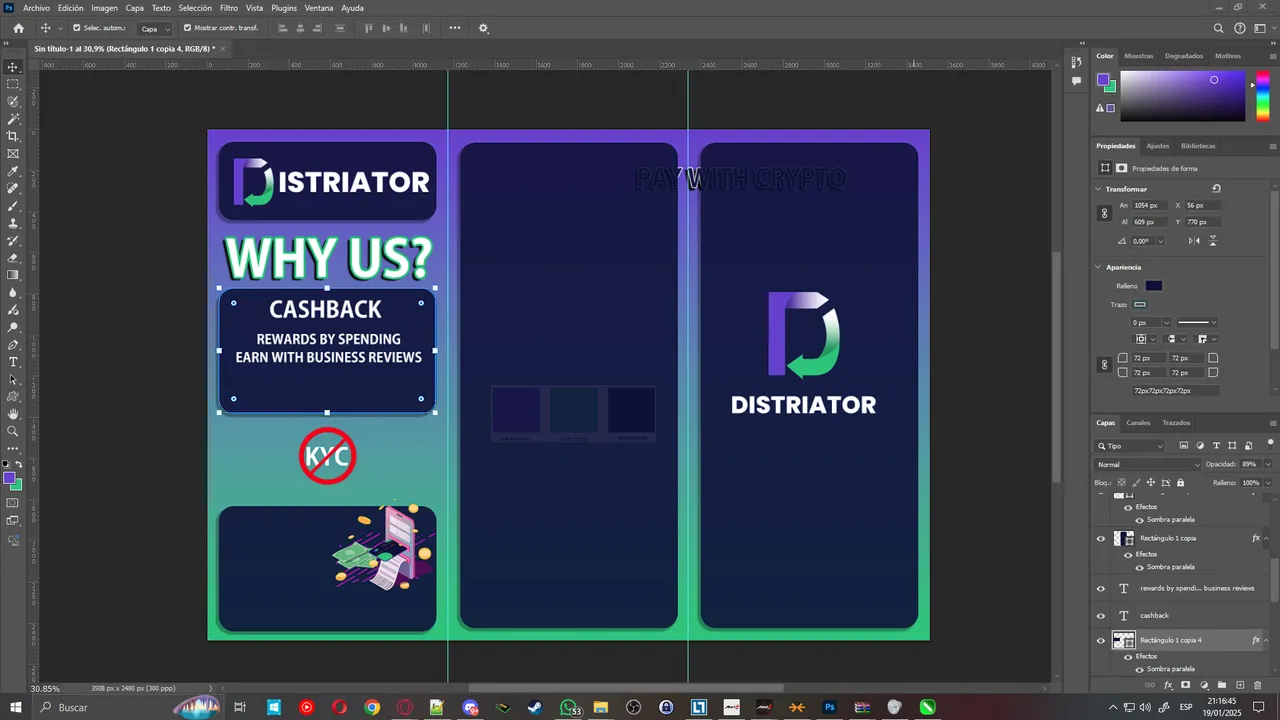
Task: Open the Tipo layer filter dropdown
Action: click(1131, 446)
